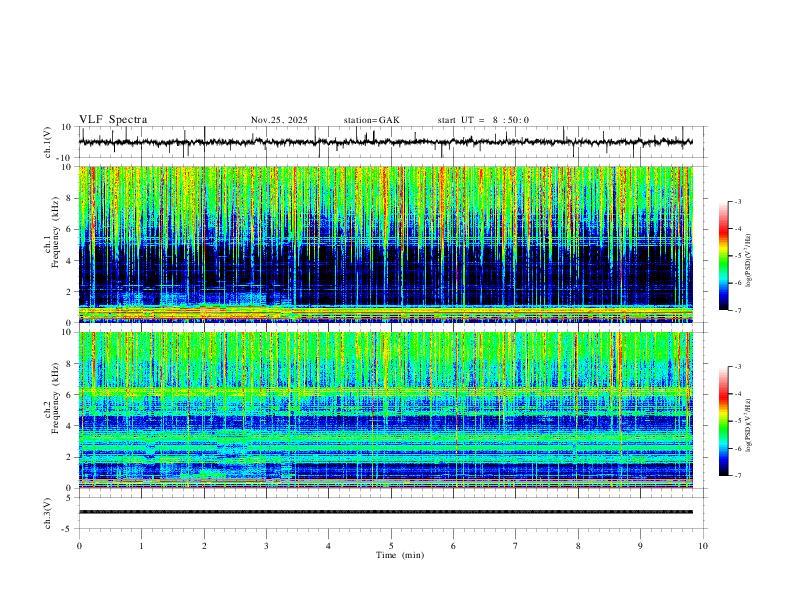Click the ch.1 spectrogram panel

coord(386,244)
